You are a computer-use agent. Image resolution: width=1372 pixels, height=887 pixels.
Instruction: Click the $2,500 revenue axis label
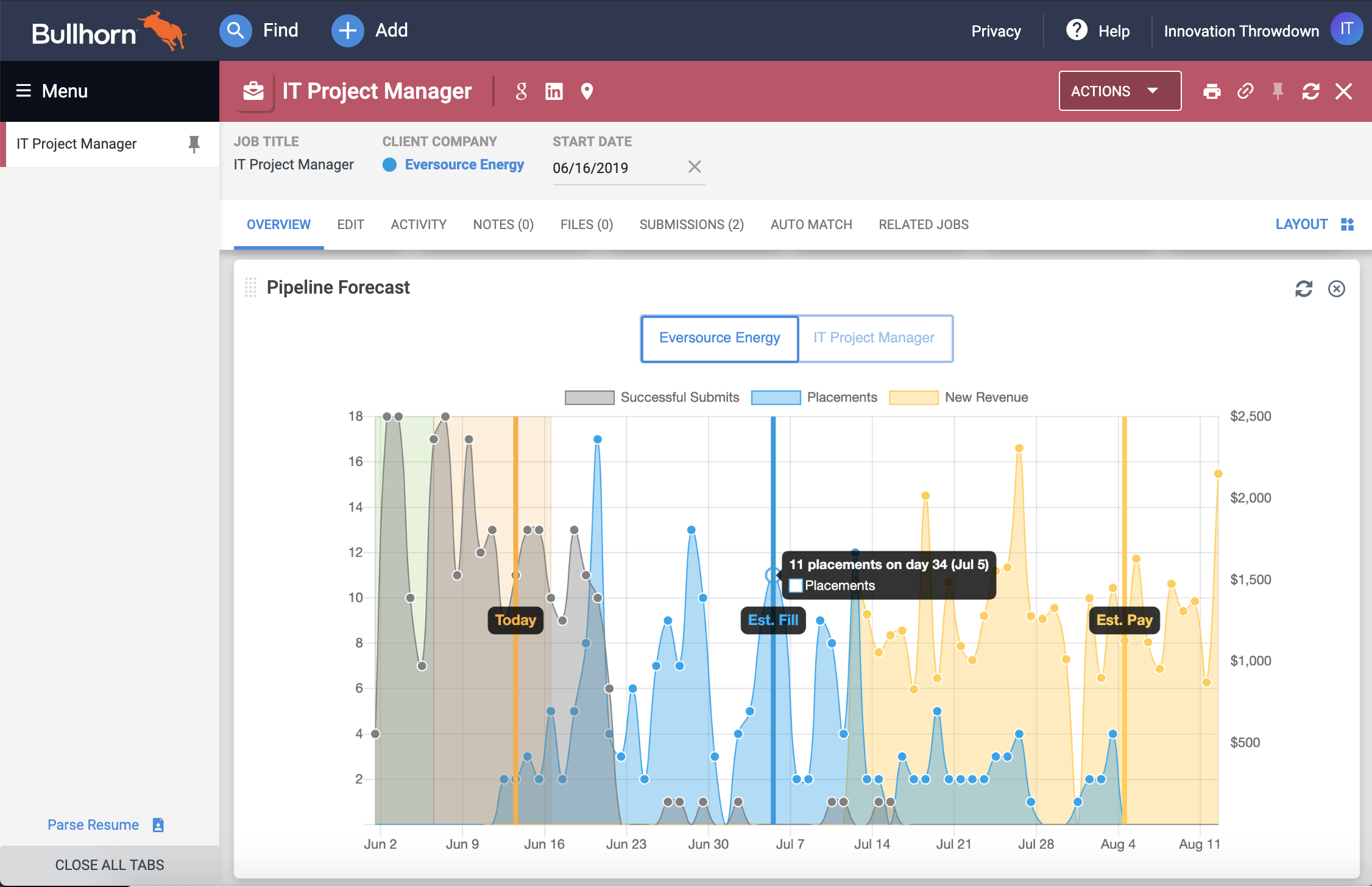coord(1250,416)
